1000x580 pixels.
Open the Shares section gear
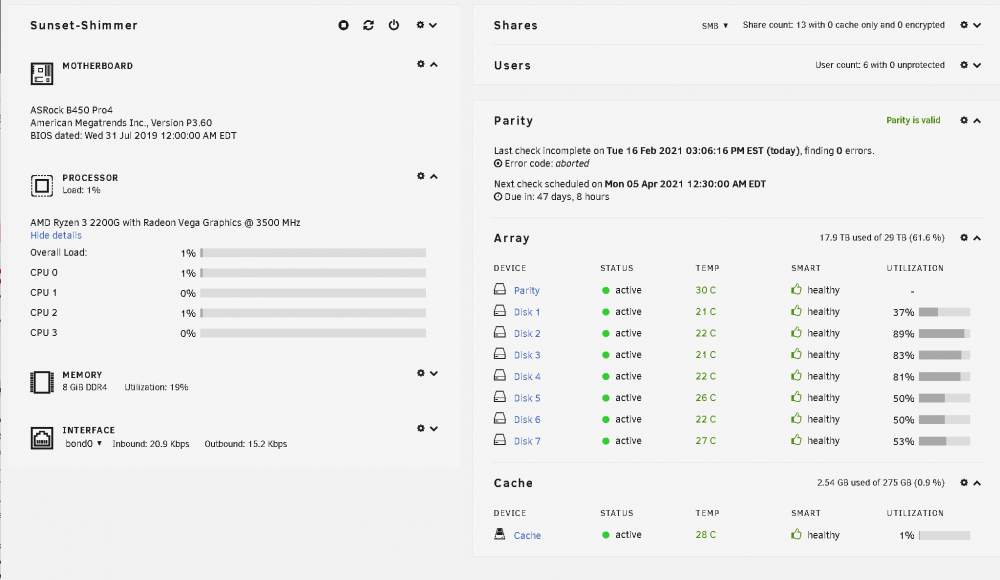(x=964, y=25)
